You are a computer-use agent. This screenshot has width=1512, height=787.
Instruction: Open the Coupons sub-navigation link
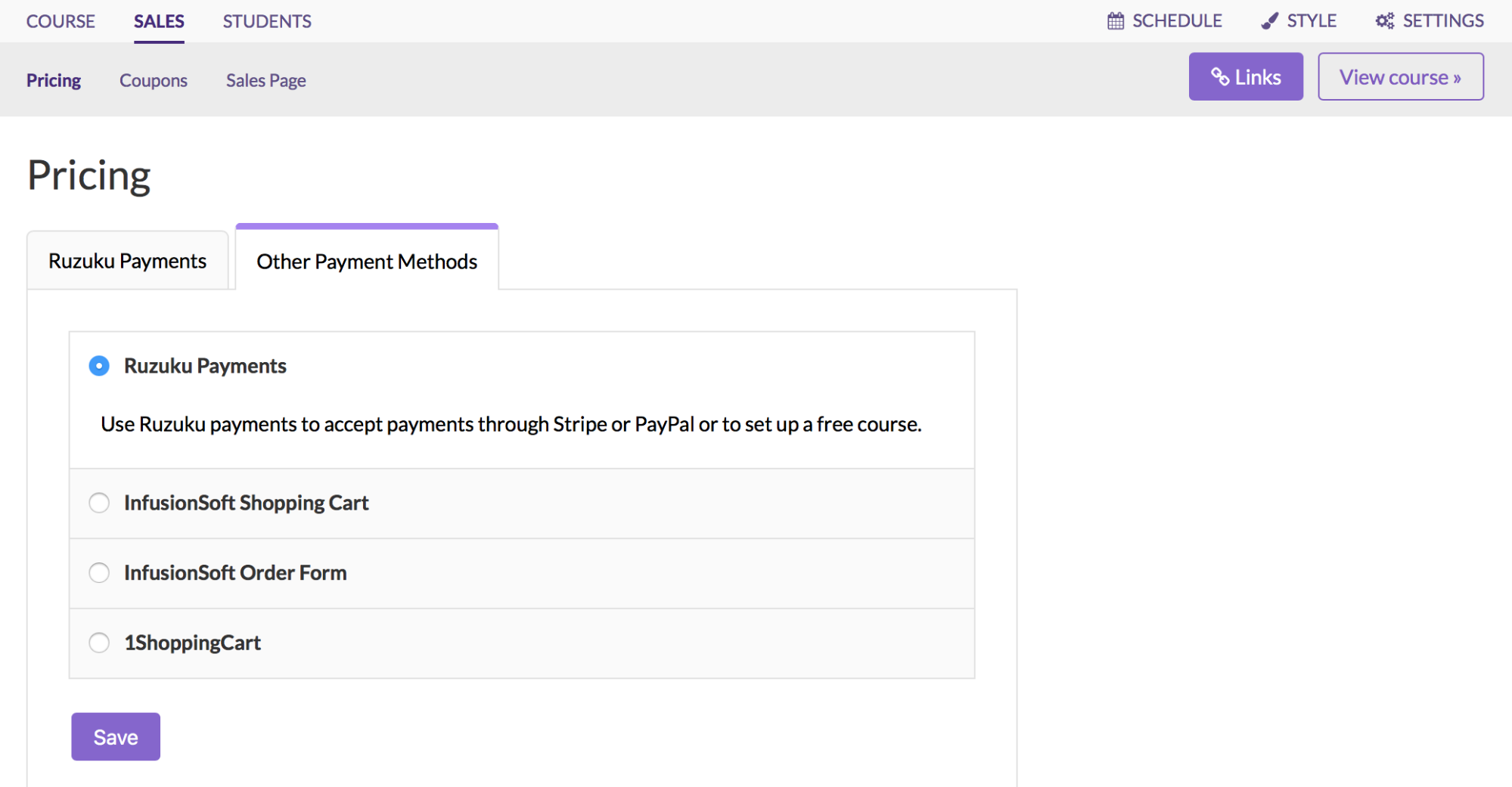(x=154, y=80)
